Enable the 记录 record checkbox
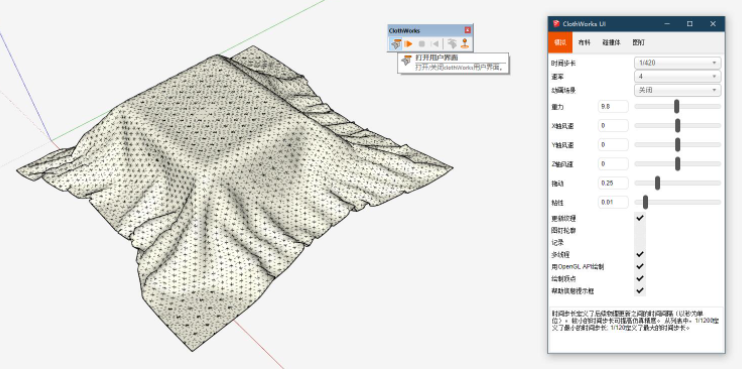Screen dimensions: 742x372 (x=640, y=242)
